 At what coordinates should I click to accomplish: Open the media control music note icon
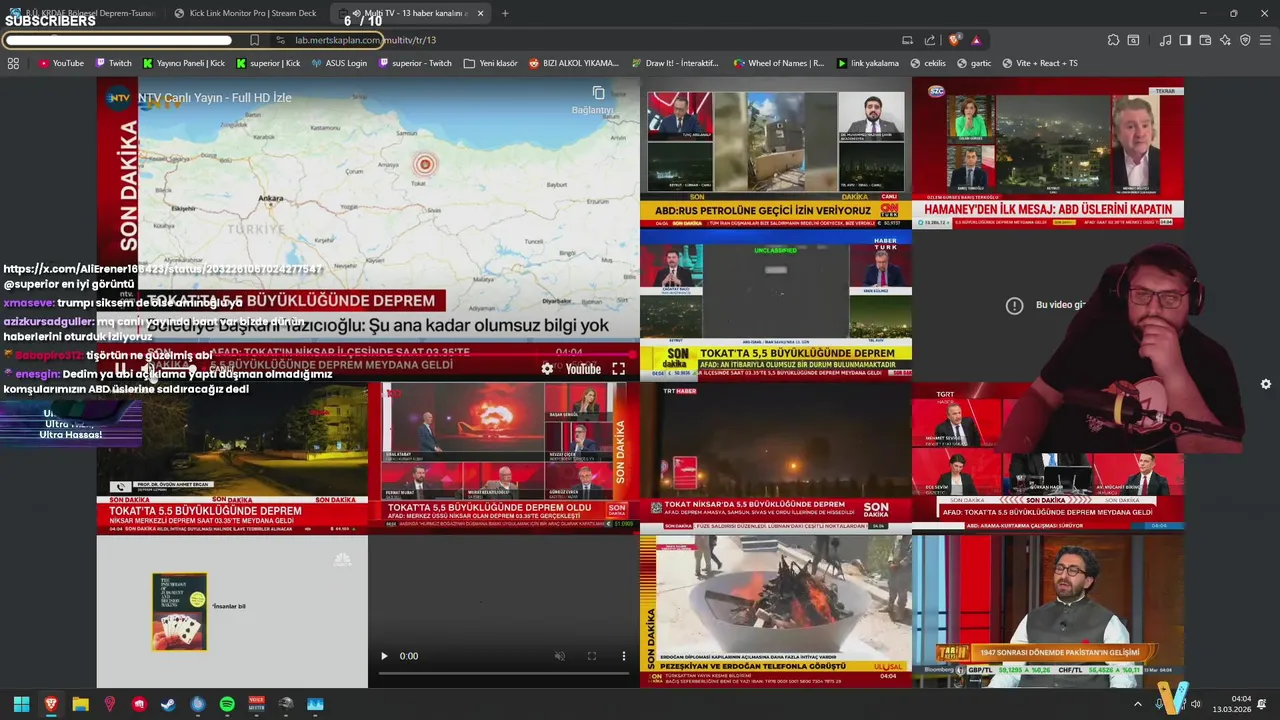click(1165, 40)
